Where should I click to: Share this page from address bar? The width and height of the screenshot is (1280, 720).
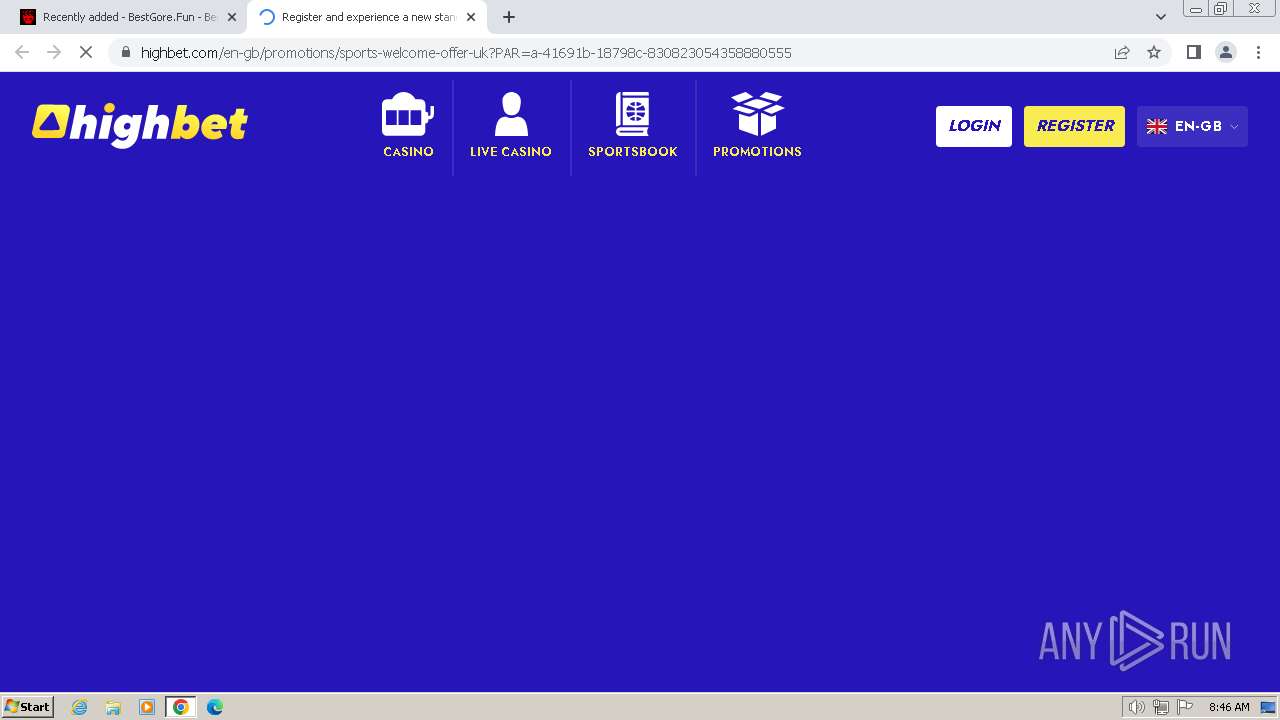[x=1122, y=52]
